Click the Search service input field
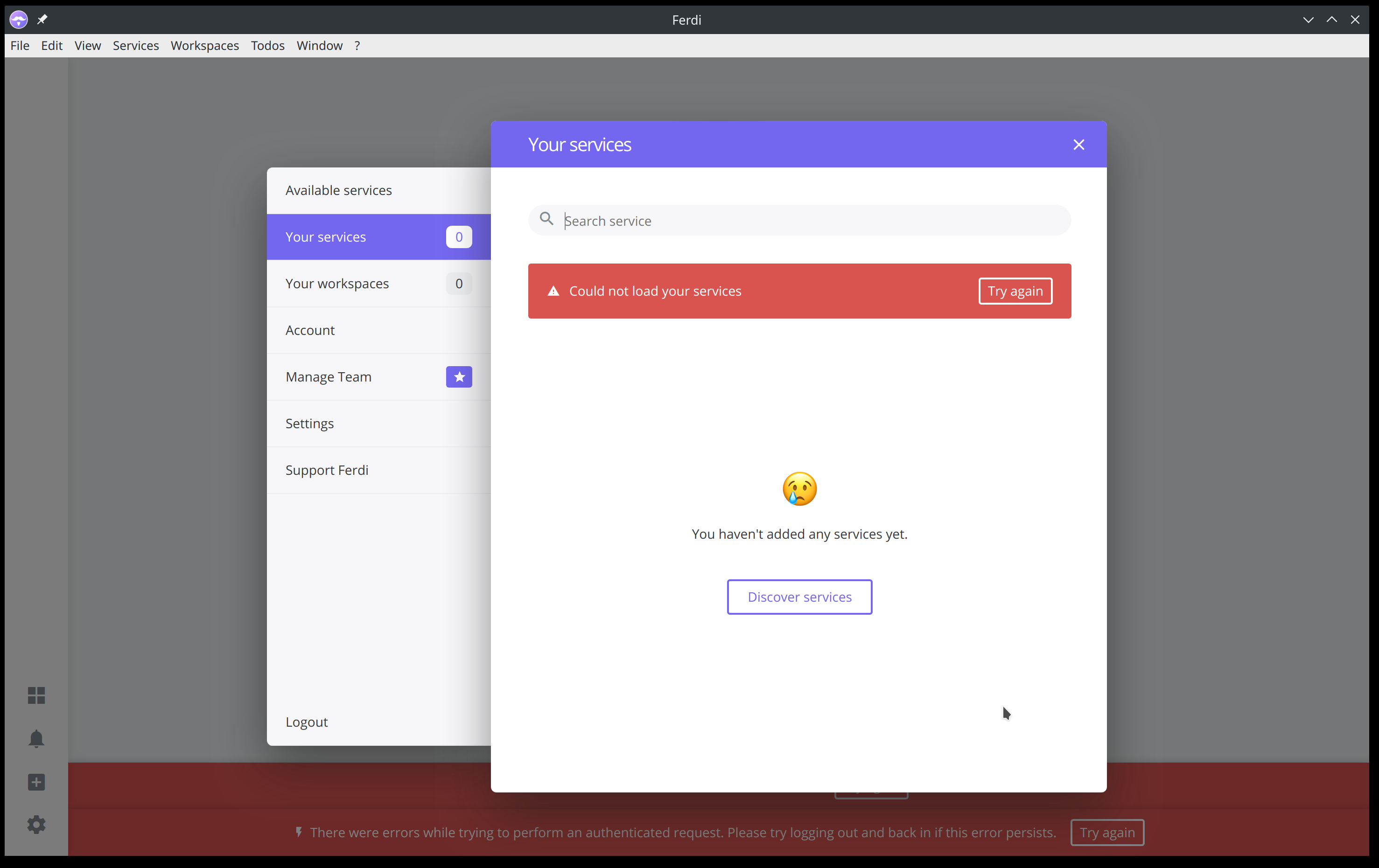Viewport: 1379px width, 868px height. pyautogui.click(x=799, y=221)
